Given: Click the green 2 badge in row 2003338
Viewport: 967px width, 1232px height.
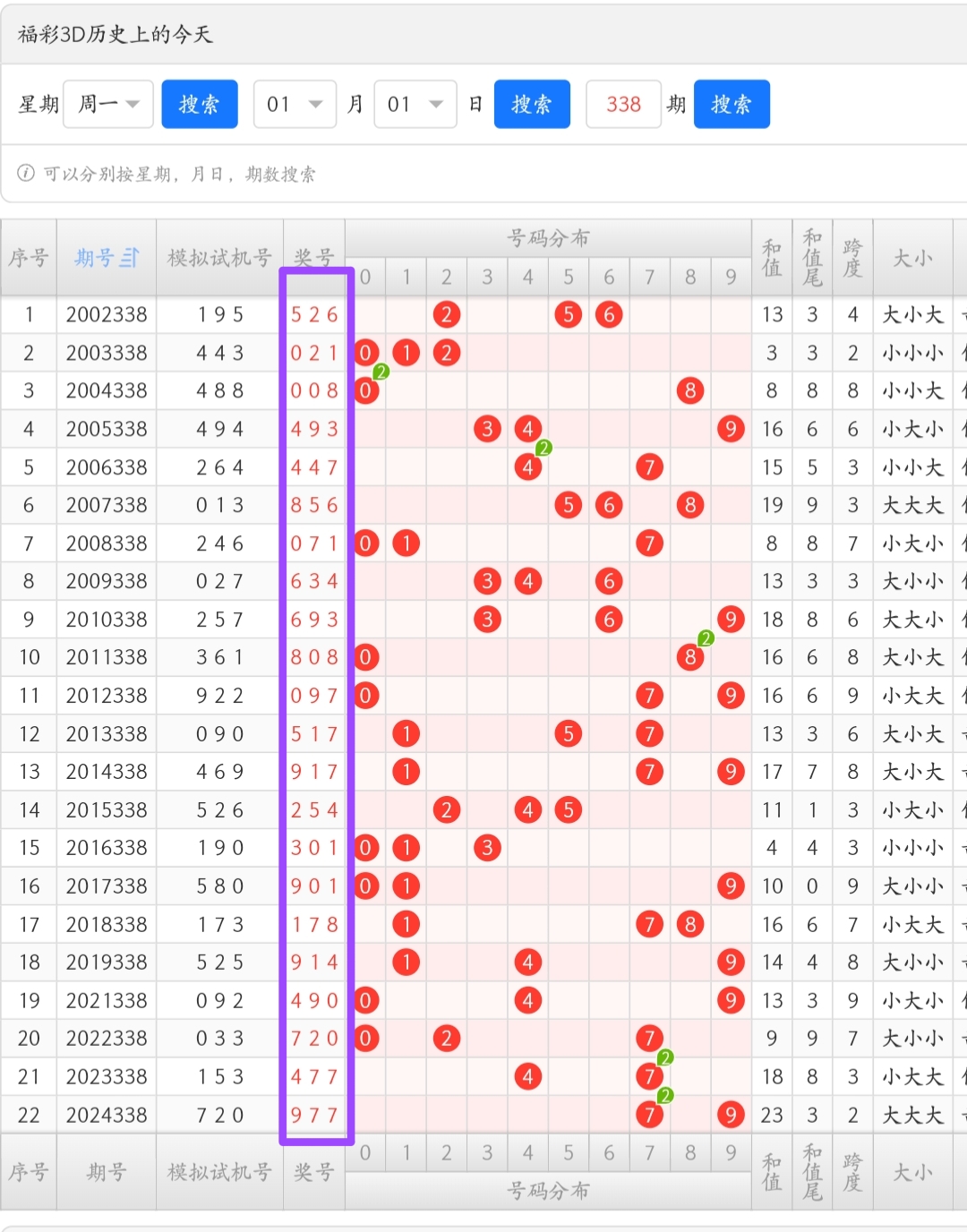Looking at the screenshot, I should (x=381, y=372).
